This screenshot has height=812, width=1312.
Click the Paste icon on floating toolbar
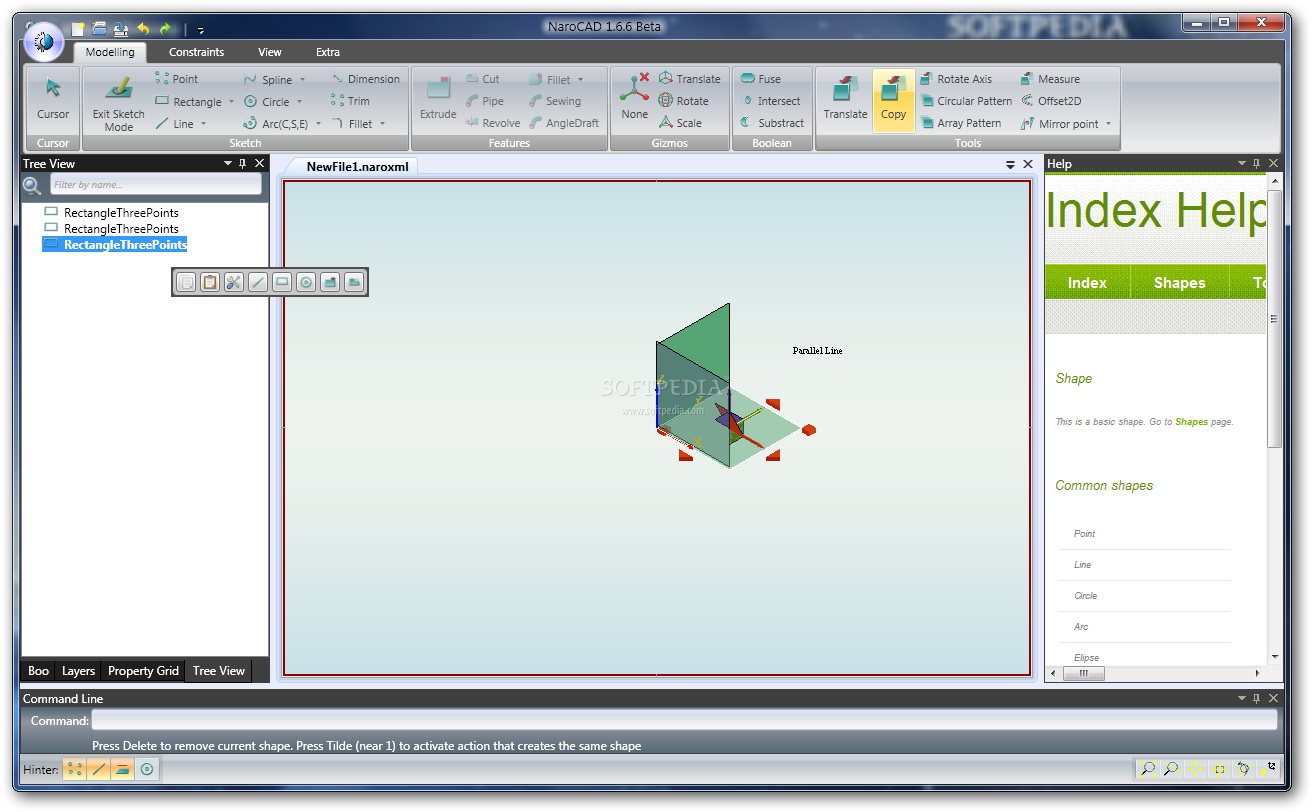[210, 283]
